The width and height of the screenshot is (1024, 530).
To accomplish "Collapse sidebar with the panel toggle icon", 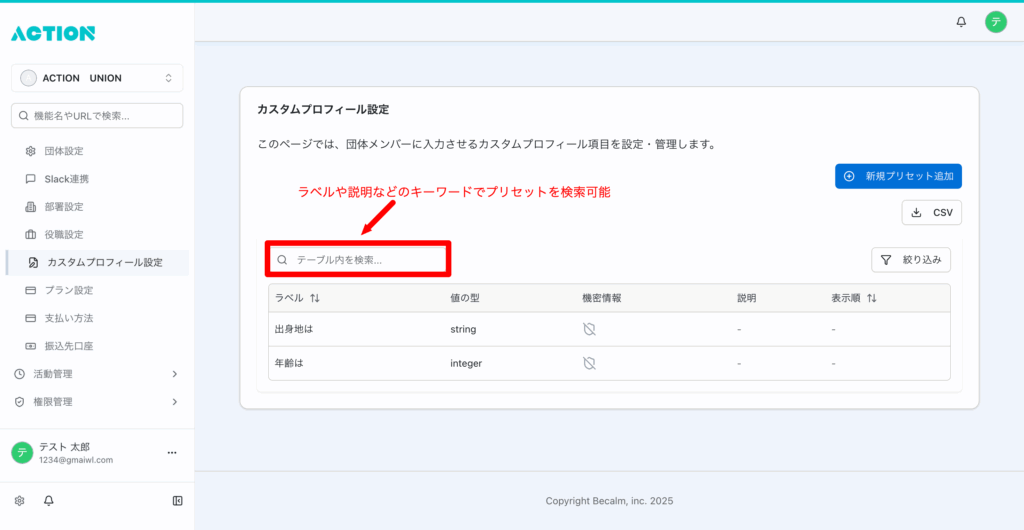I will pyautogui.click(x=177, y=500).
